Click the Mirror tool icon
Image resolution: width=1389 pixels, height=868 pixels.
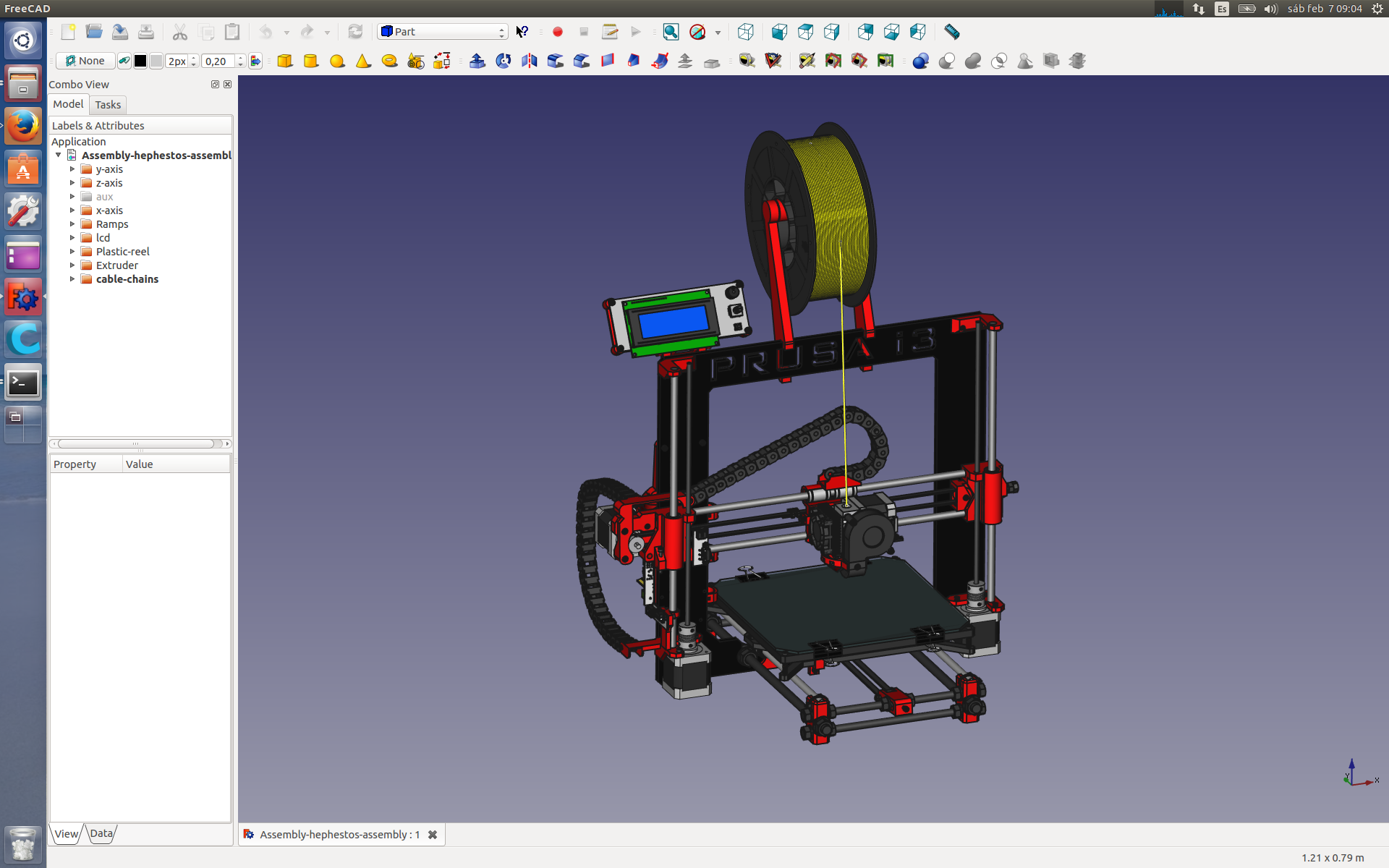click(x=530, y=61)
